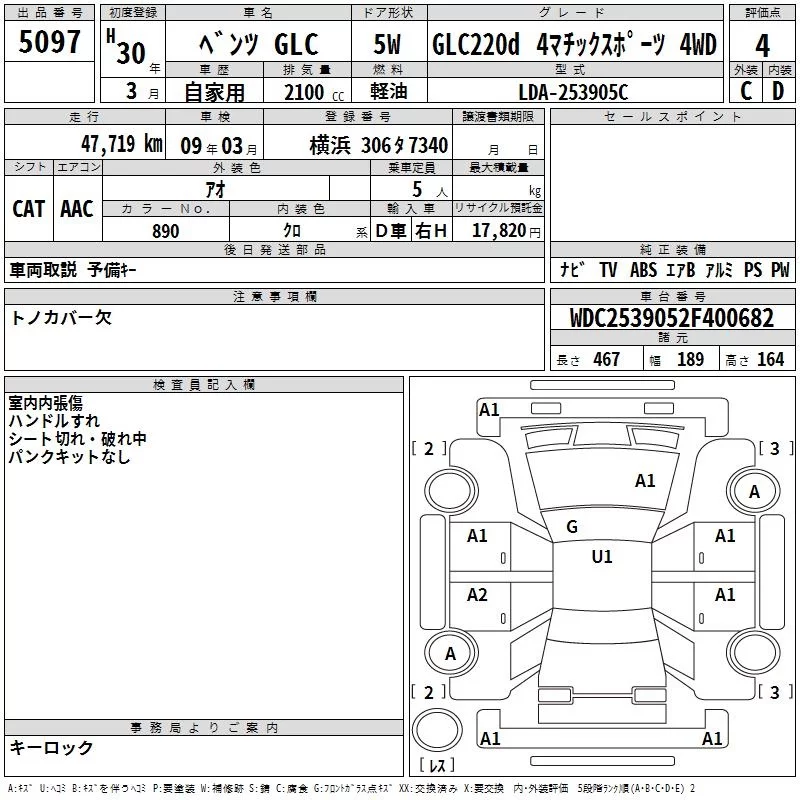Select the 検査員記入欄 section header
Viewport: 800px width, 800px height.
point(204,385)
